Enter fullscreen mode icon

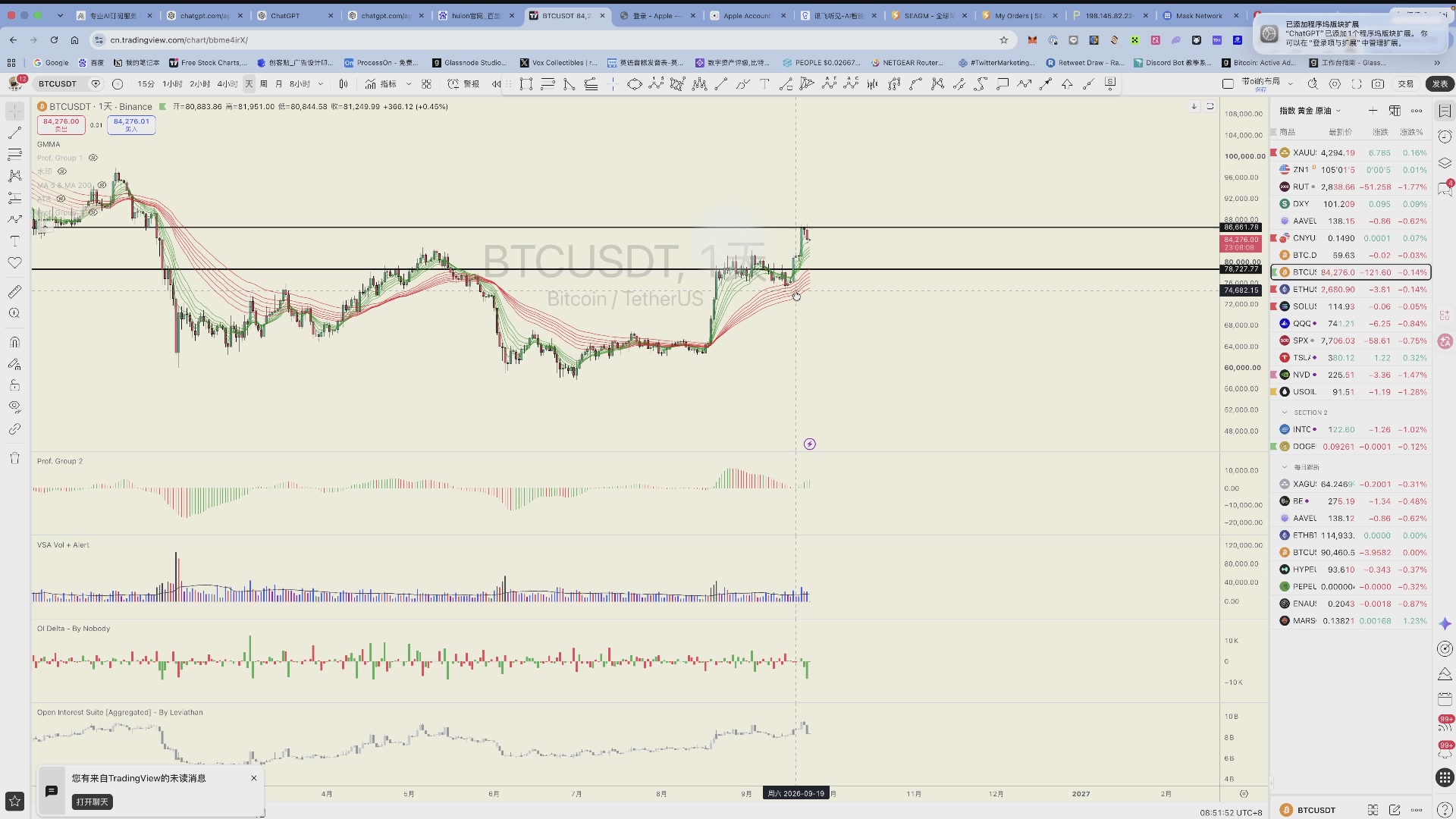coord(1357,84)
